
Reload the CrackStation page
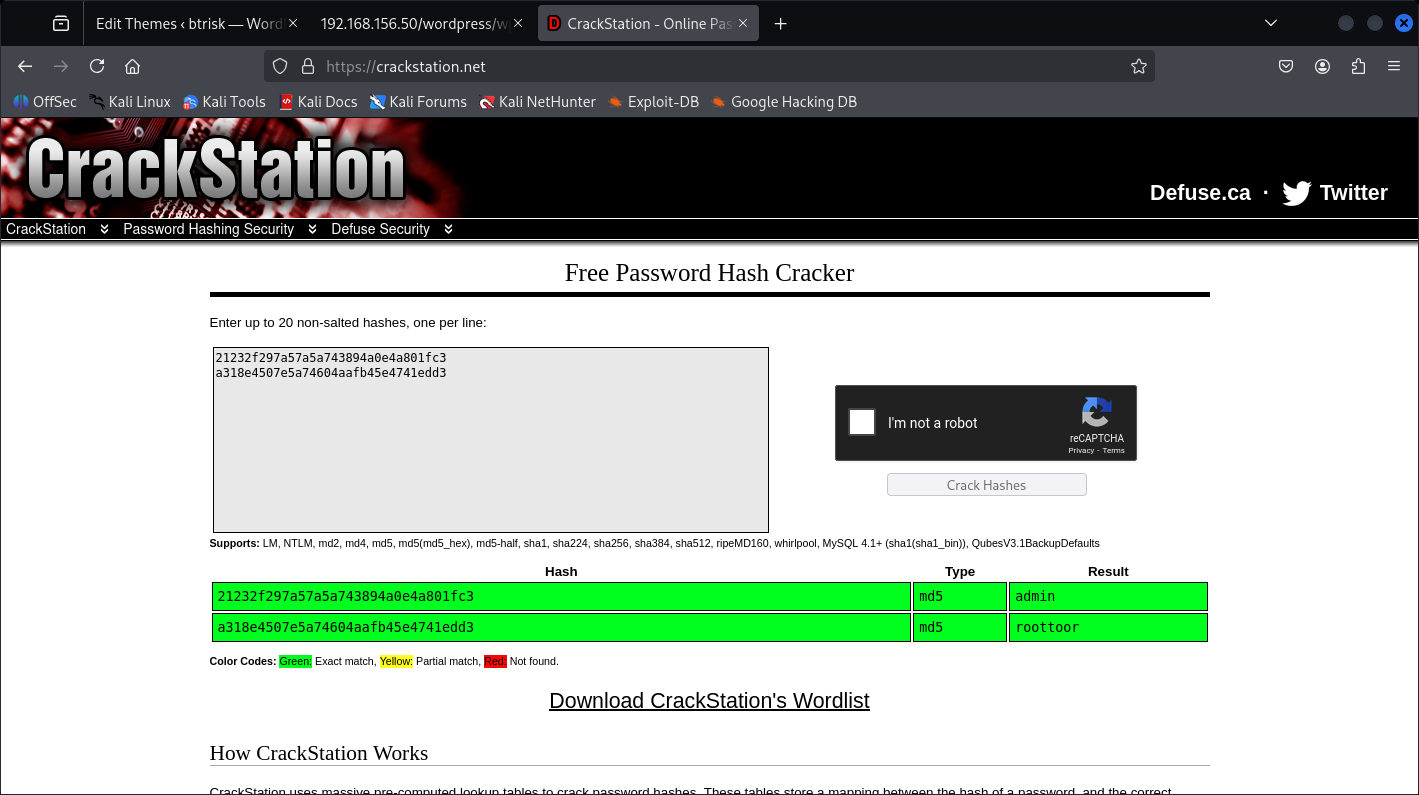pos(97,66)
